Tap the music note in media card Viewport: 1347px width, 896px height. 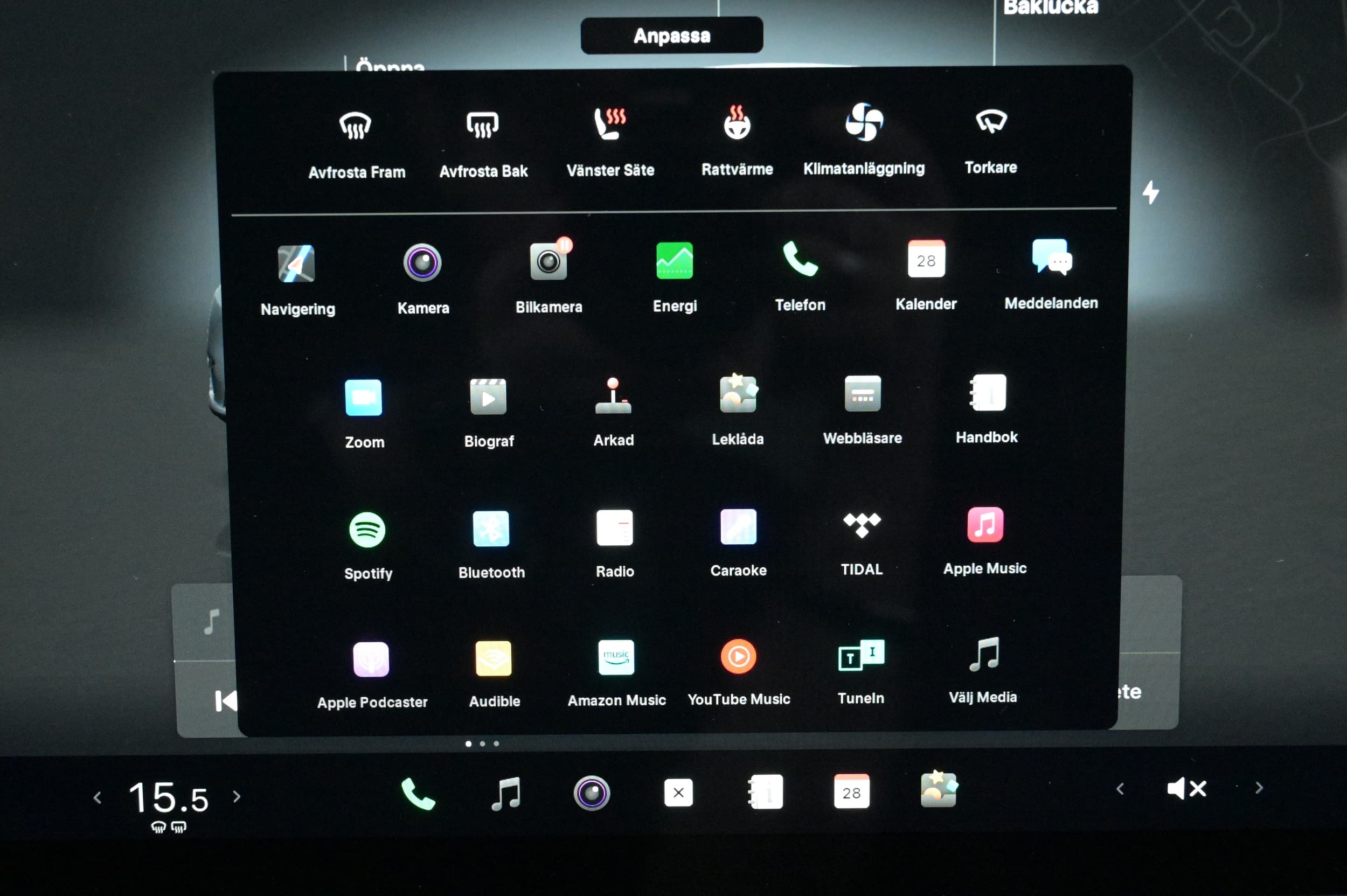[211, 622]
